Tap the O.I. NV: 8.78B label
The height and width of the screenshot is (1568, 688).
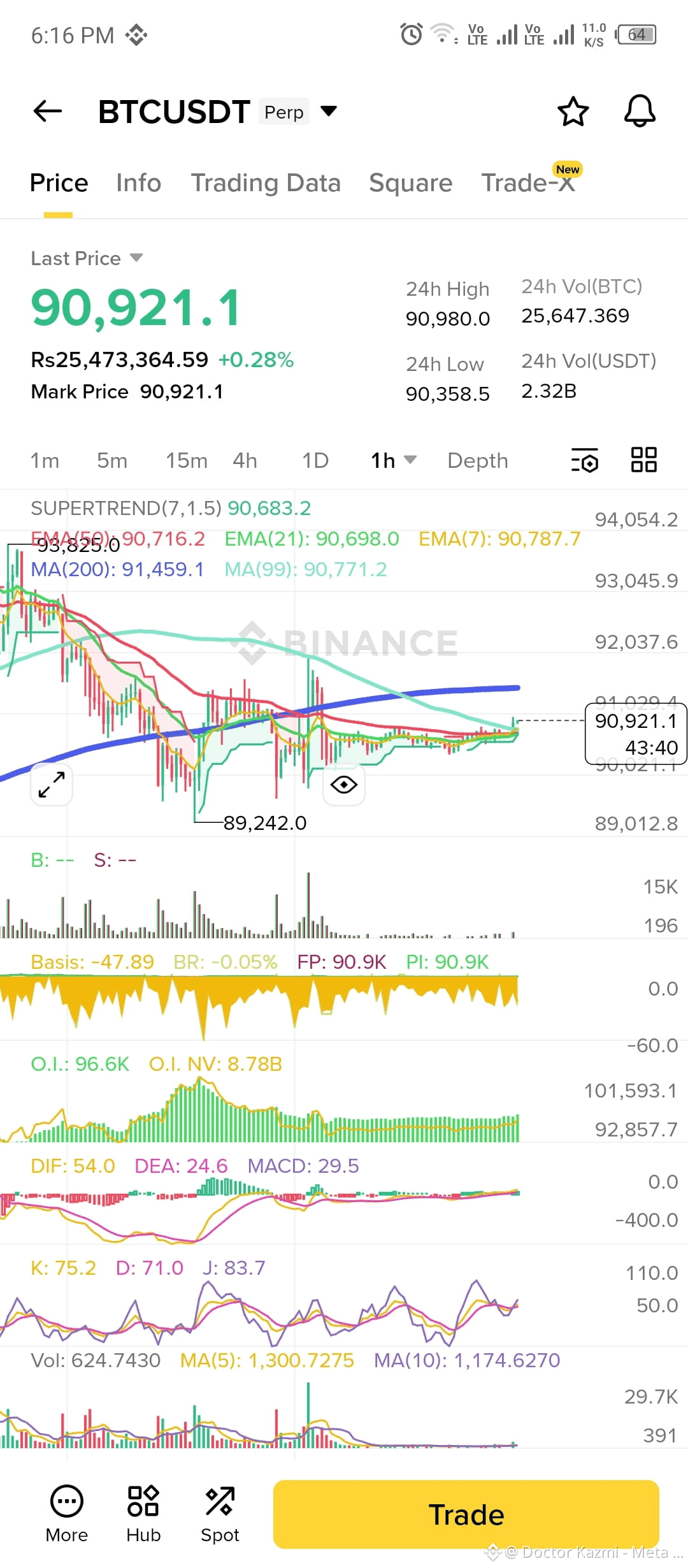point(215,1064)
